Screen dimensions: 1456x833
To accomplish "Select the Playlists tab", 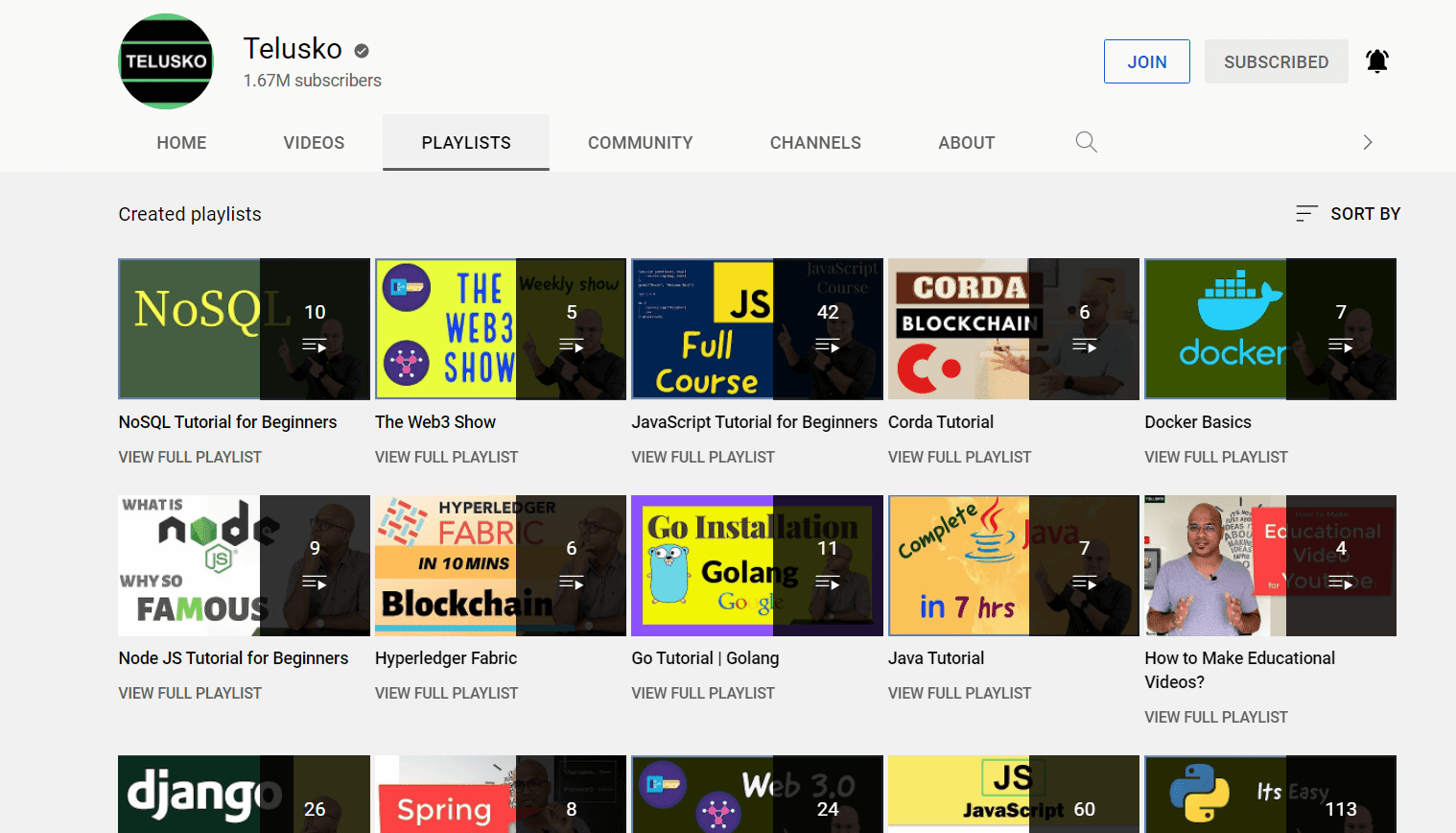I will click(466, 143).
